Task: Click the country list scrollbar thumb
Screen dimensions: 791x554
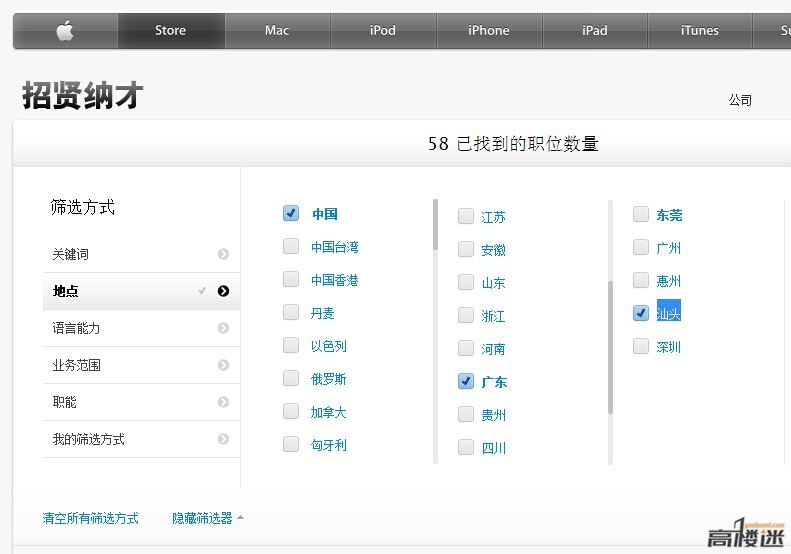Action: pos(435,225)
